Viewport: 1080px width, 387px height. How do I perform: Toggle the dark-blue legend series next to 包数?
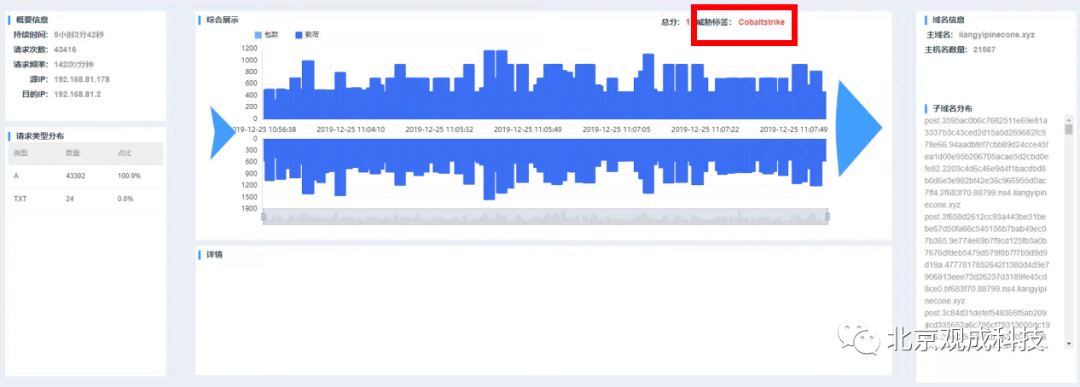pyautogui.click(x=307, y=34)
